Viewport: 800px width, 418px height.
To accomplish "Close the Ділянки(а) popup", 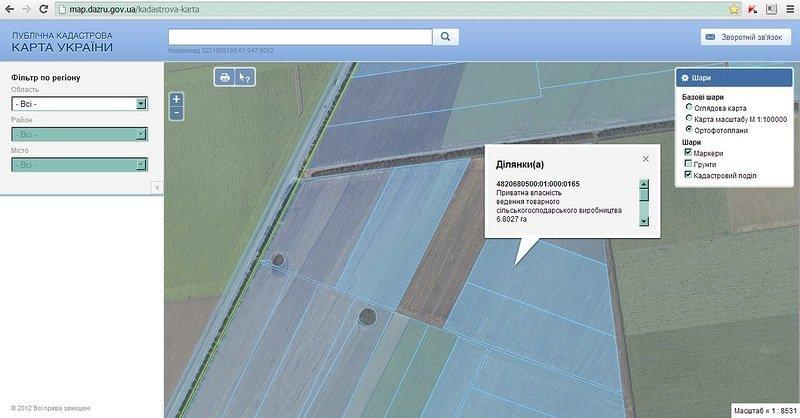I will pyautogui.click(x=645, y=158).
